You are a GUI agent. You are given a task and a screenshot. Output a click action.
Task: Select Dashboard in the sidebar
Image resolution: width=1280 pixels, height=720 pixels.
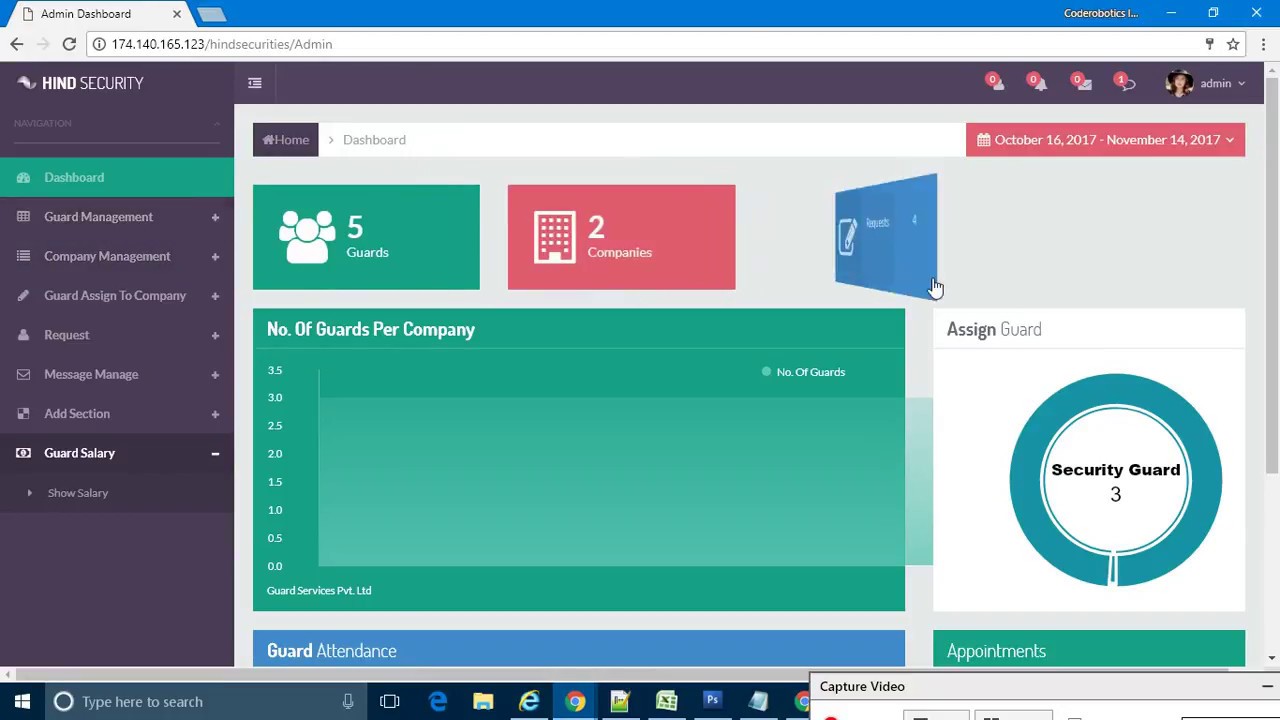(117, 177)
